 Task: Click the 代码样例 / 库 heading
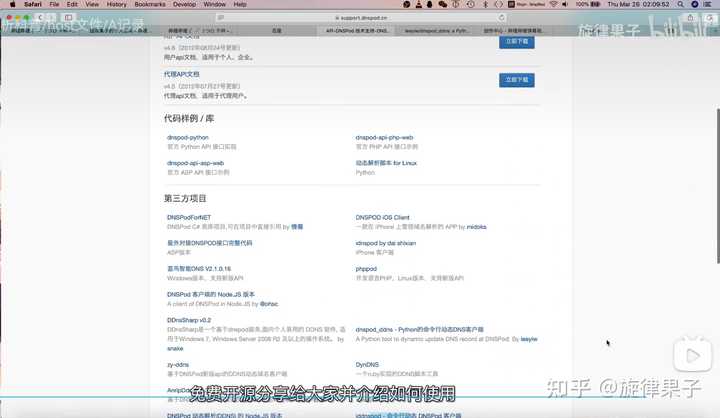click(x=189, y=119)
